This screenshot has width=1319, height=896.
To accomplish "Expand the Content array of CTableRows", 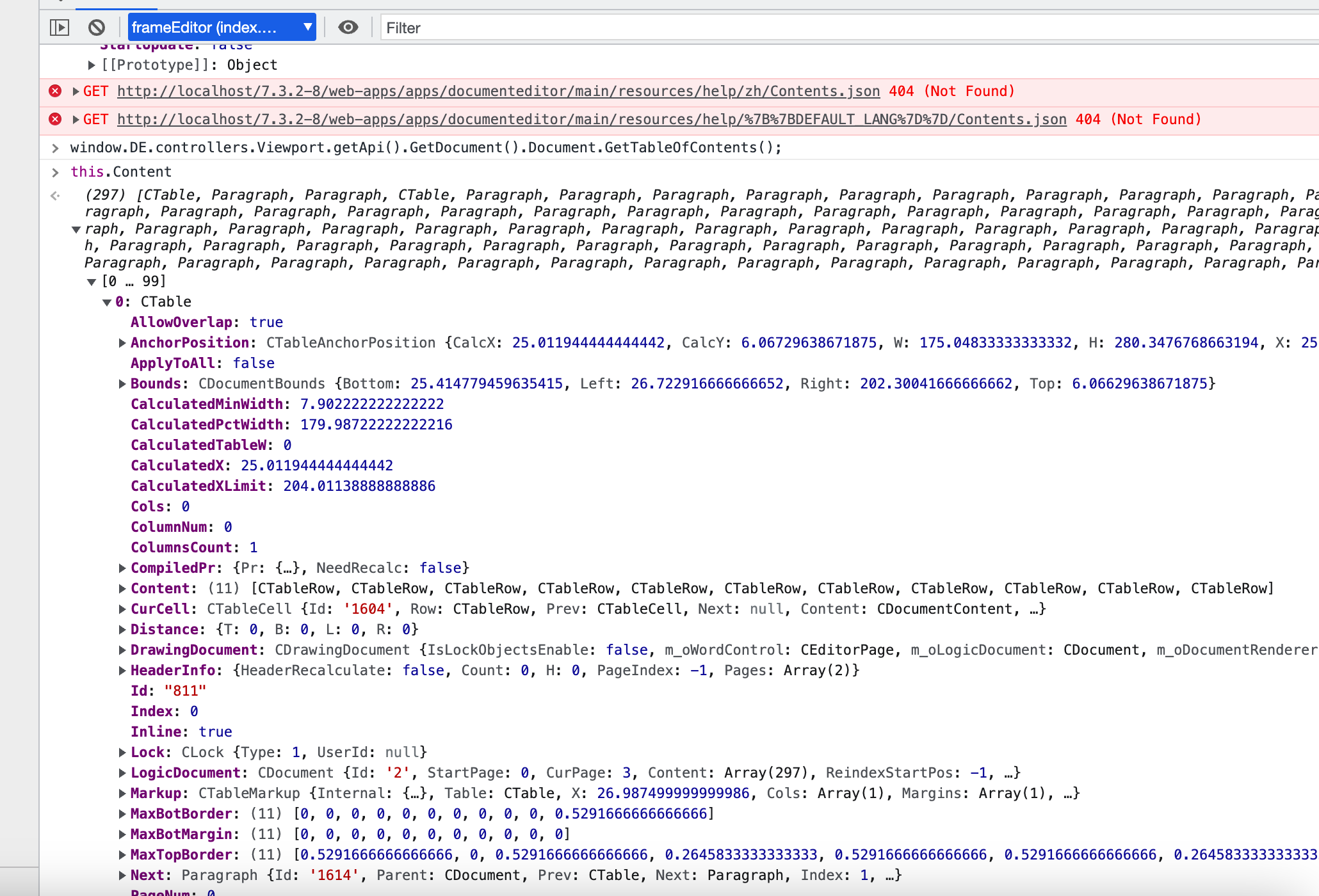I will (122, 588).
